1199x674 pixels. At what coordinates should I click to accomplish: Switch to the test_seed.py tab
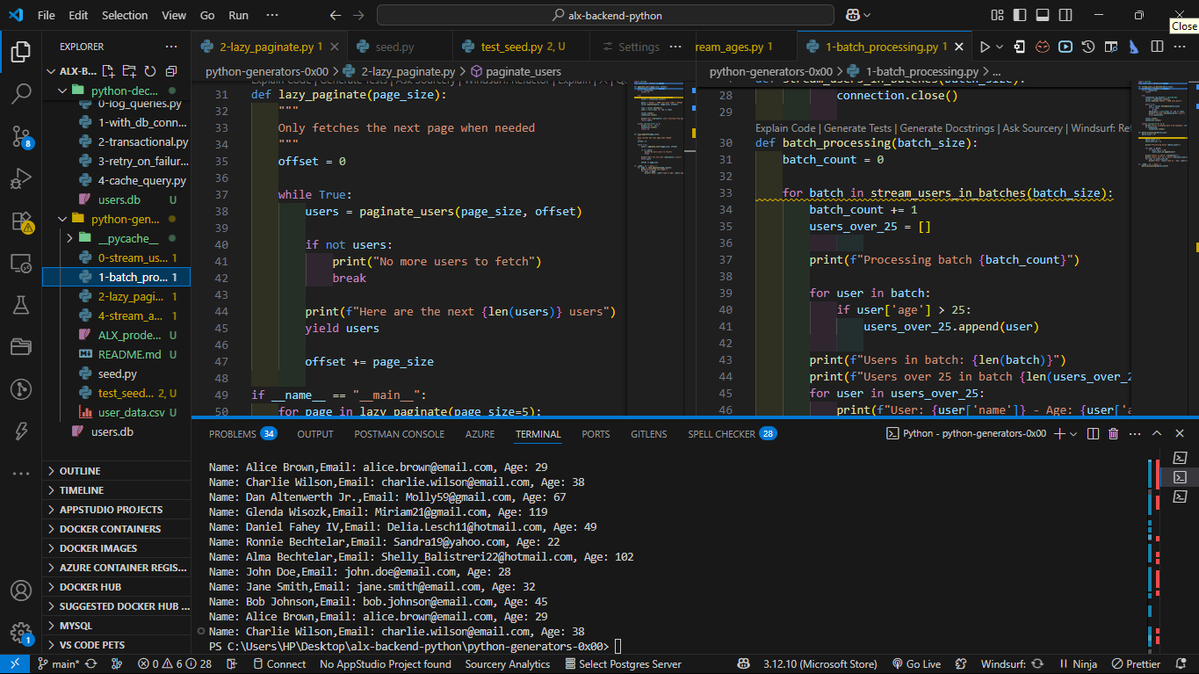tap(522, 47)
